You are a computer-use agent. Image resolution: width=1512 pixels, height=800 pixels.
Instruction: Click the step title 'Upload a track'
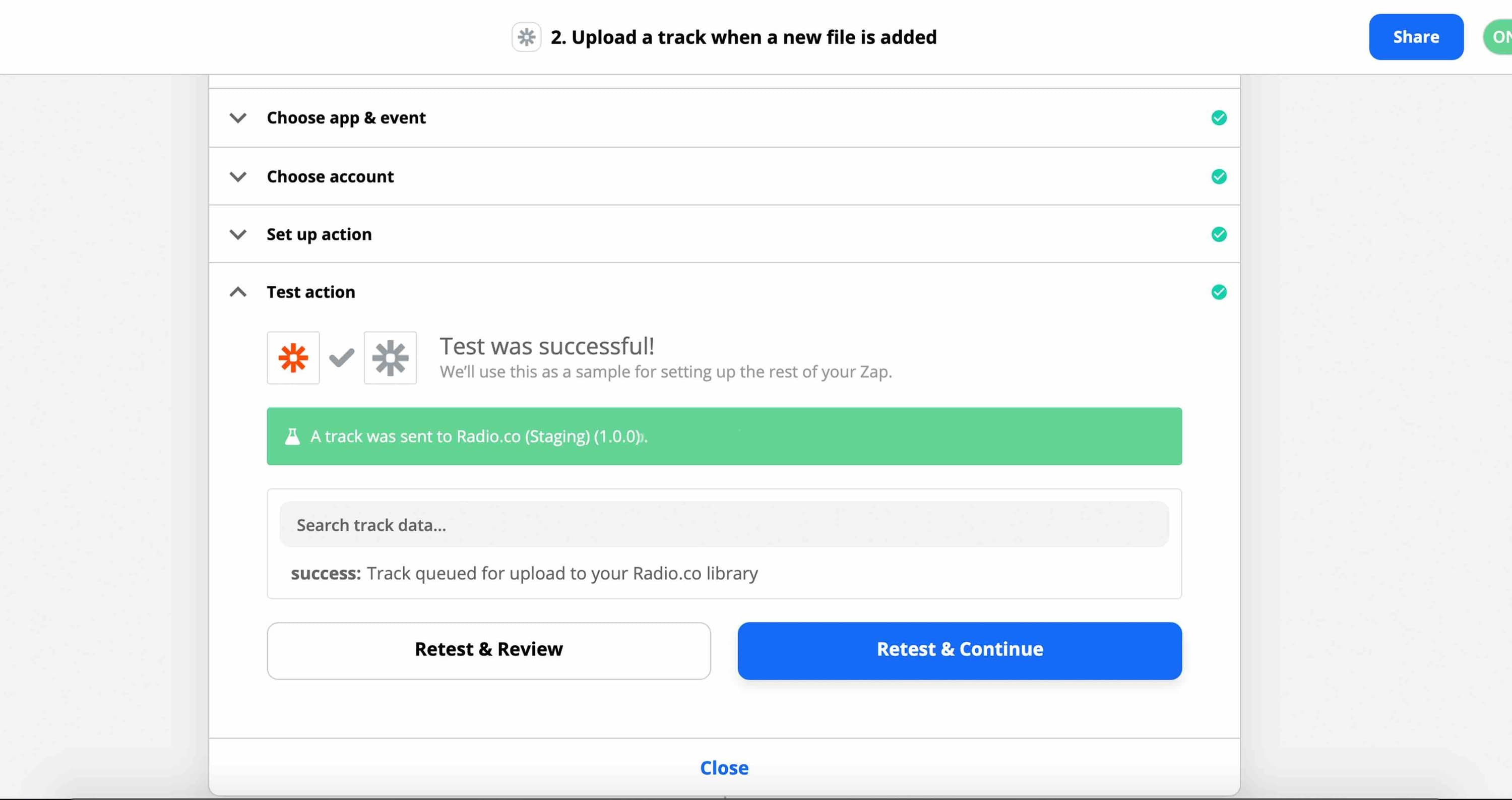point(743,37)
